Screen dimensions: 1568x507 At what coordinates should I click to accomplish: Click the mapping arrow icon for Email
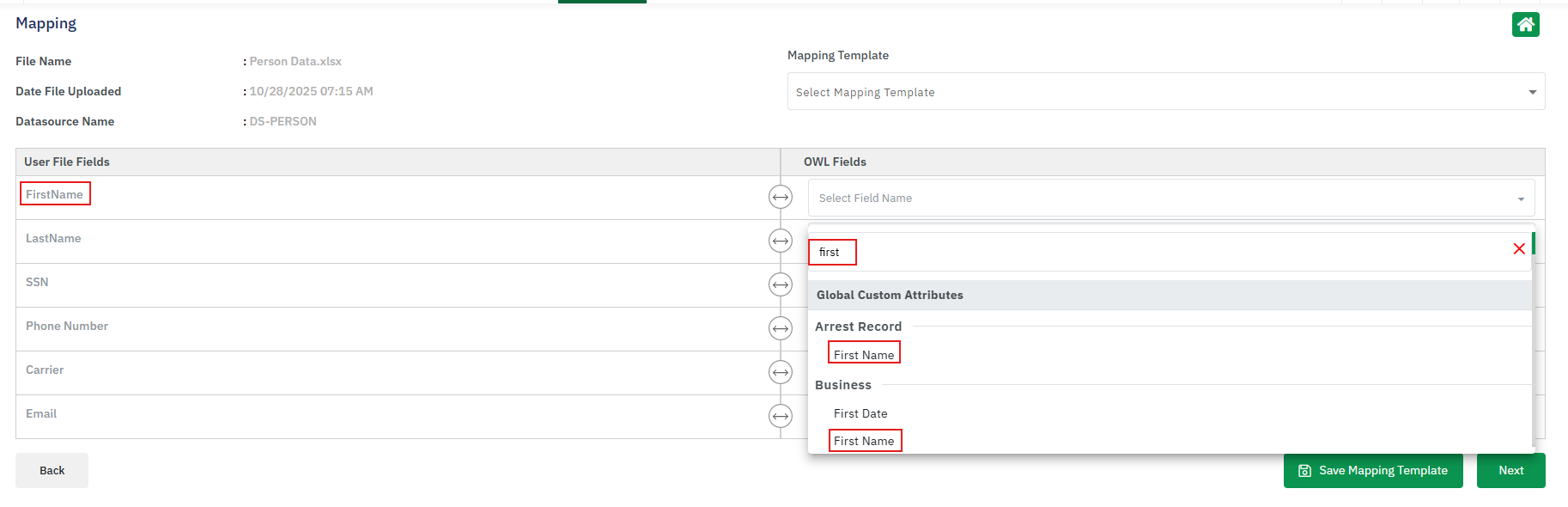[x=780, y=417]
